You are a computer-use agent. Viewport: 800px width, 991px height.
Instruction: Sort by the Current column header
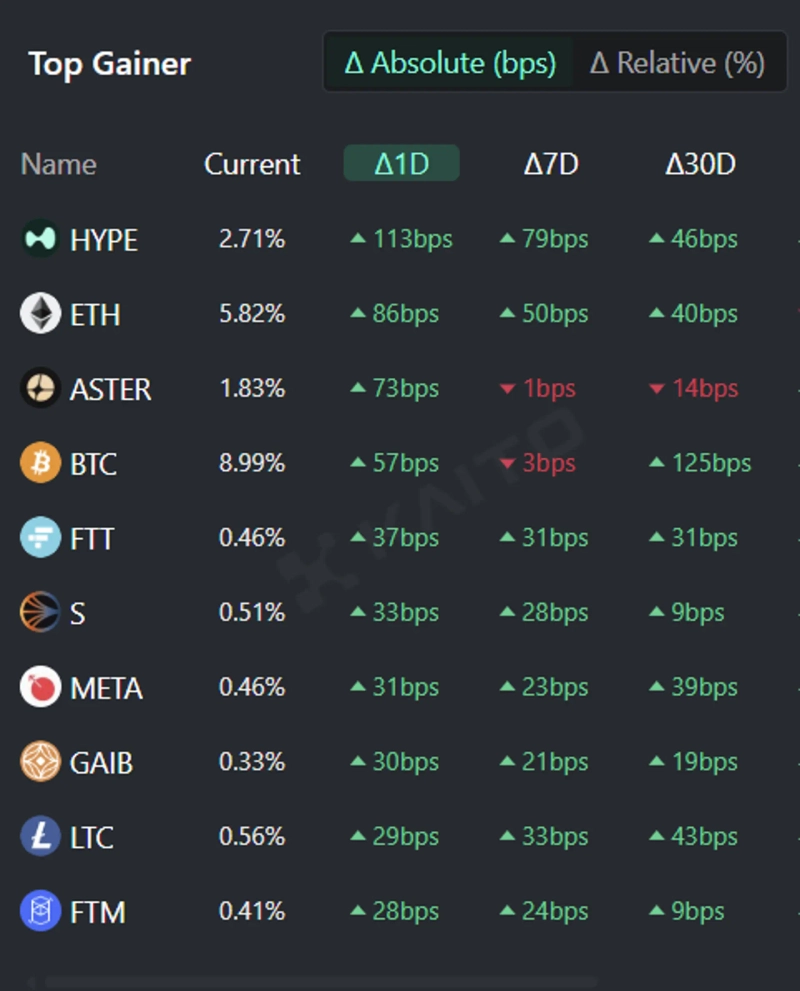tap(252, 164)
